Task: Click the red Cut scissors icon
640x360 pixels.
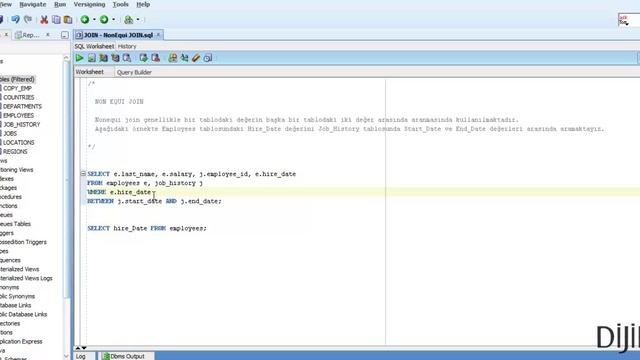Action: tap(44, 19)
